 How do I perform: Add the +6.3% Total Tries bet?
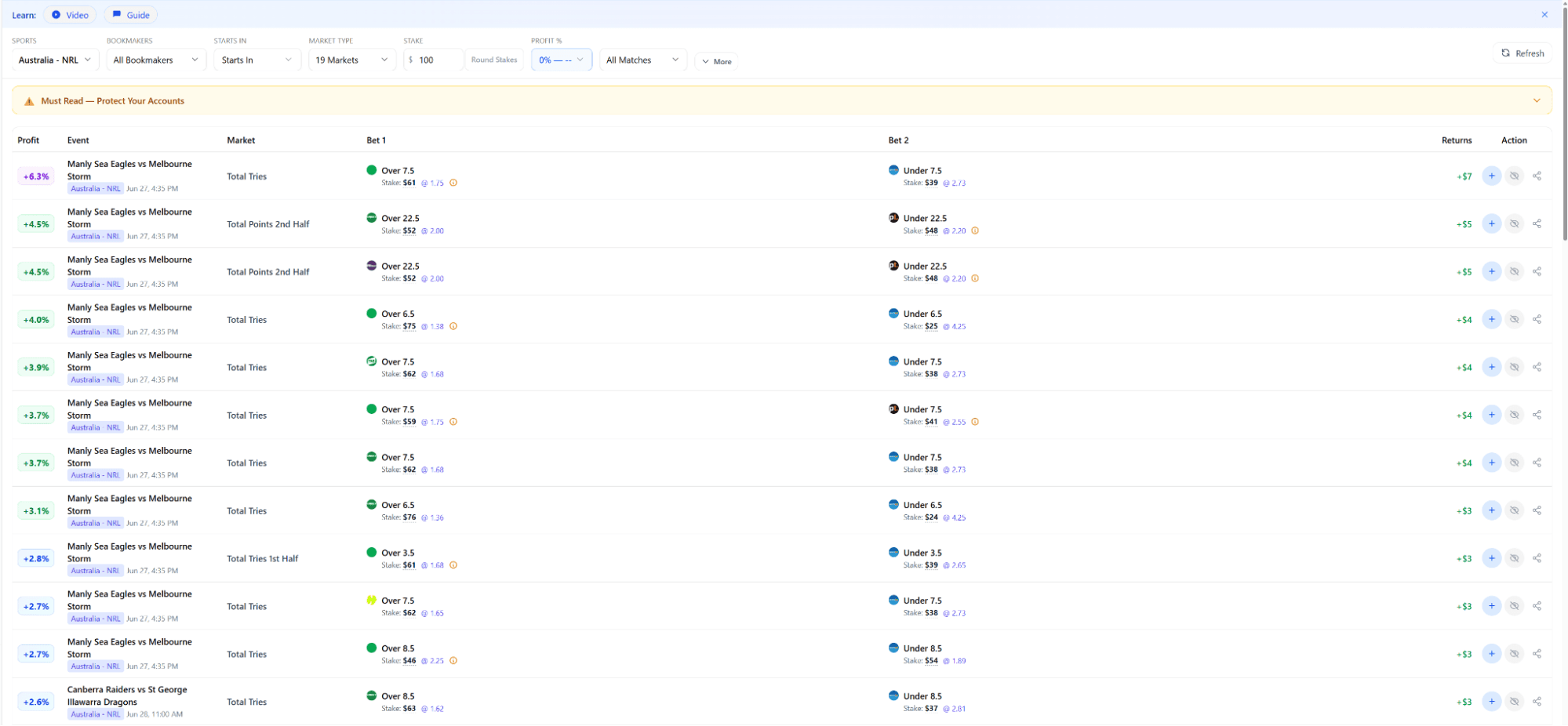pyautogui.click(x=1491, y=176)
